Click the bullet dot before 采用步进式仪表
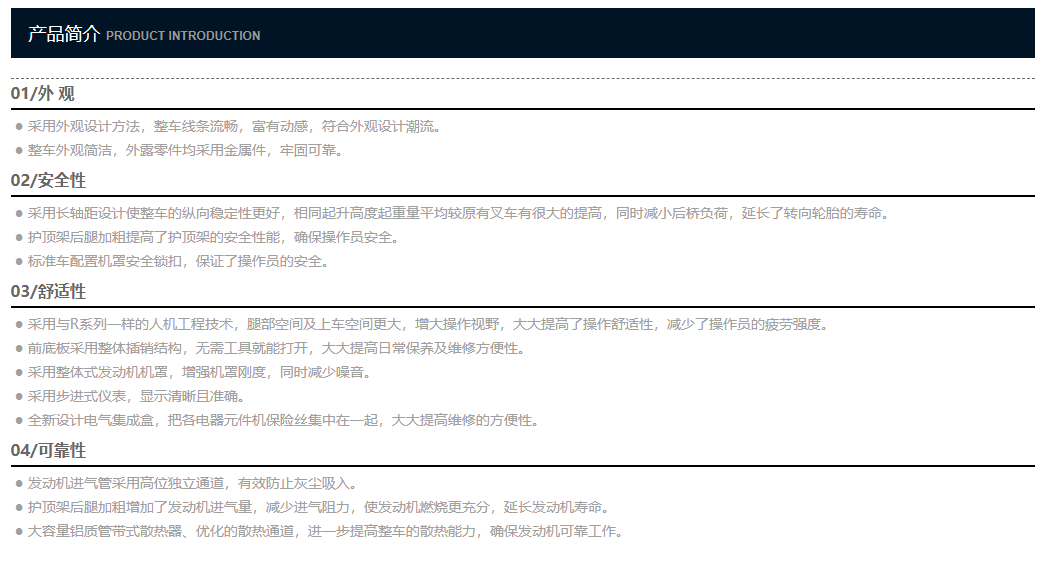Screen dimensions: 1058x561 (x=19, y=397)
